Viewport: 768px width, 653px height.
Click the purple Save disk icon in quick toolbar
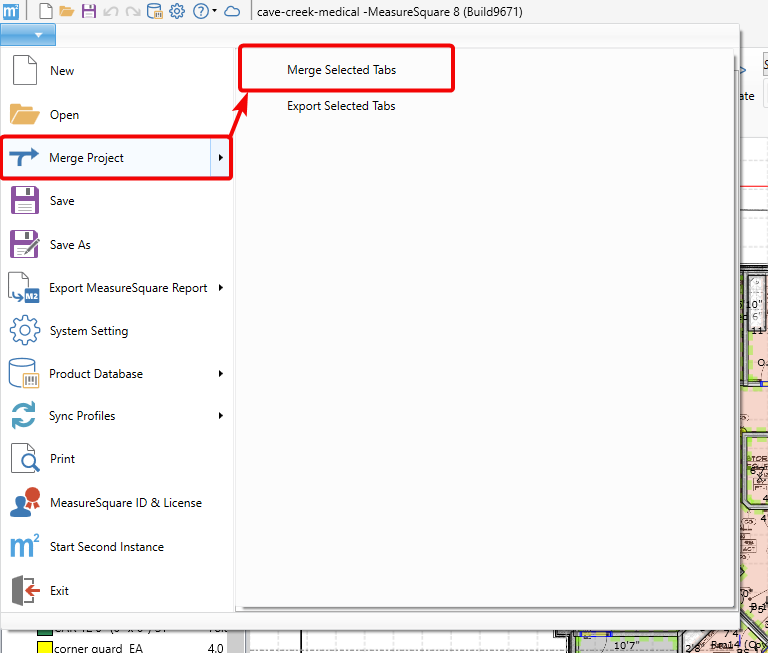tap(89, 11)
